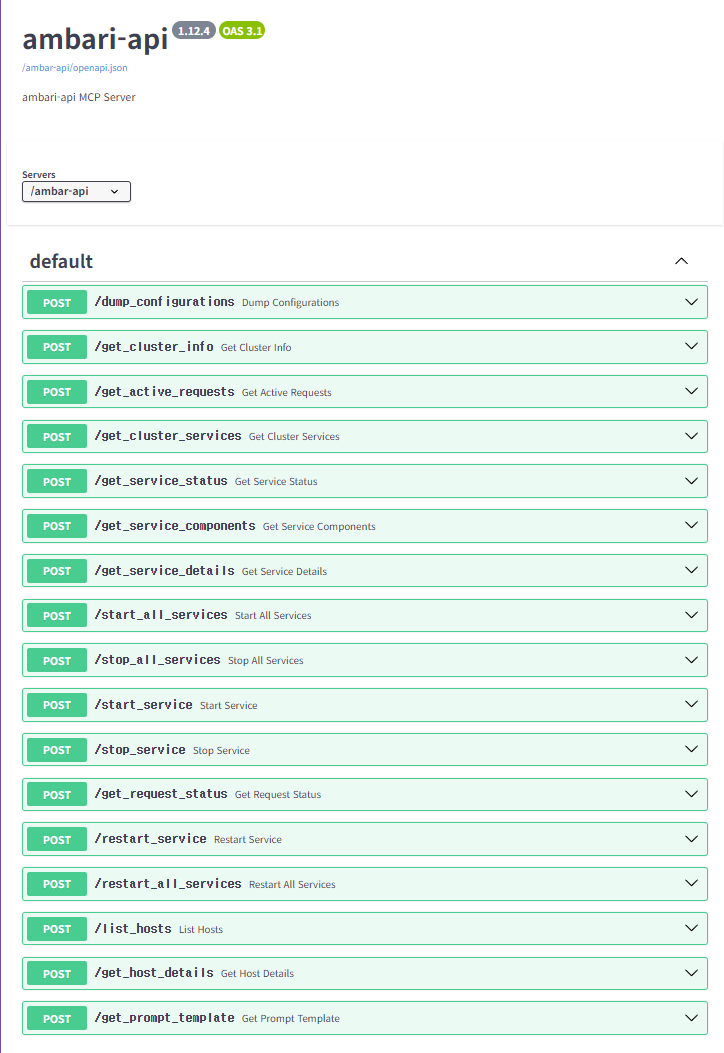The width and height of the screenshot is (724, 1053).
Task: Expand chevron for /get_service_details row
Action: coord(691,571)
